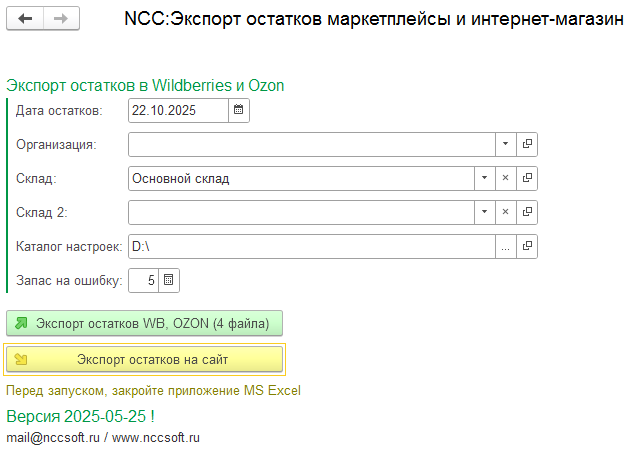
Task: Expand the Склад dropdown list
Action: coord(484,178)
